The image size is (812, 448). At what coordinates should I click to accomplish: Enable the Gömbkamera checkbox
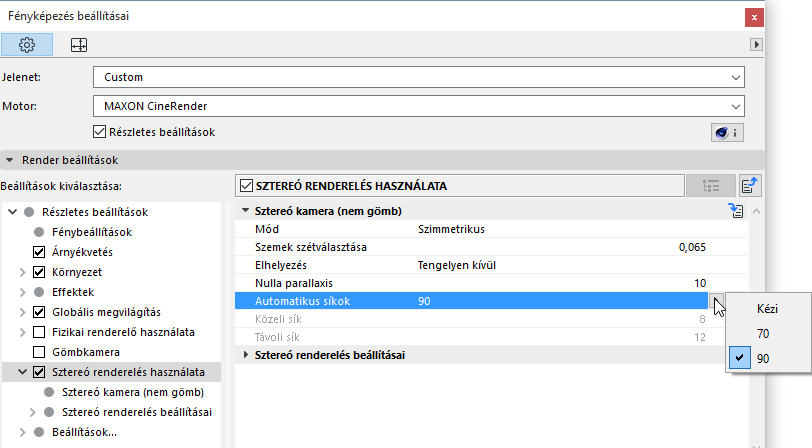pyautogui.click(x=40, y=352)
